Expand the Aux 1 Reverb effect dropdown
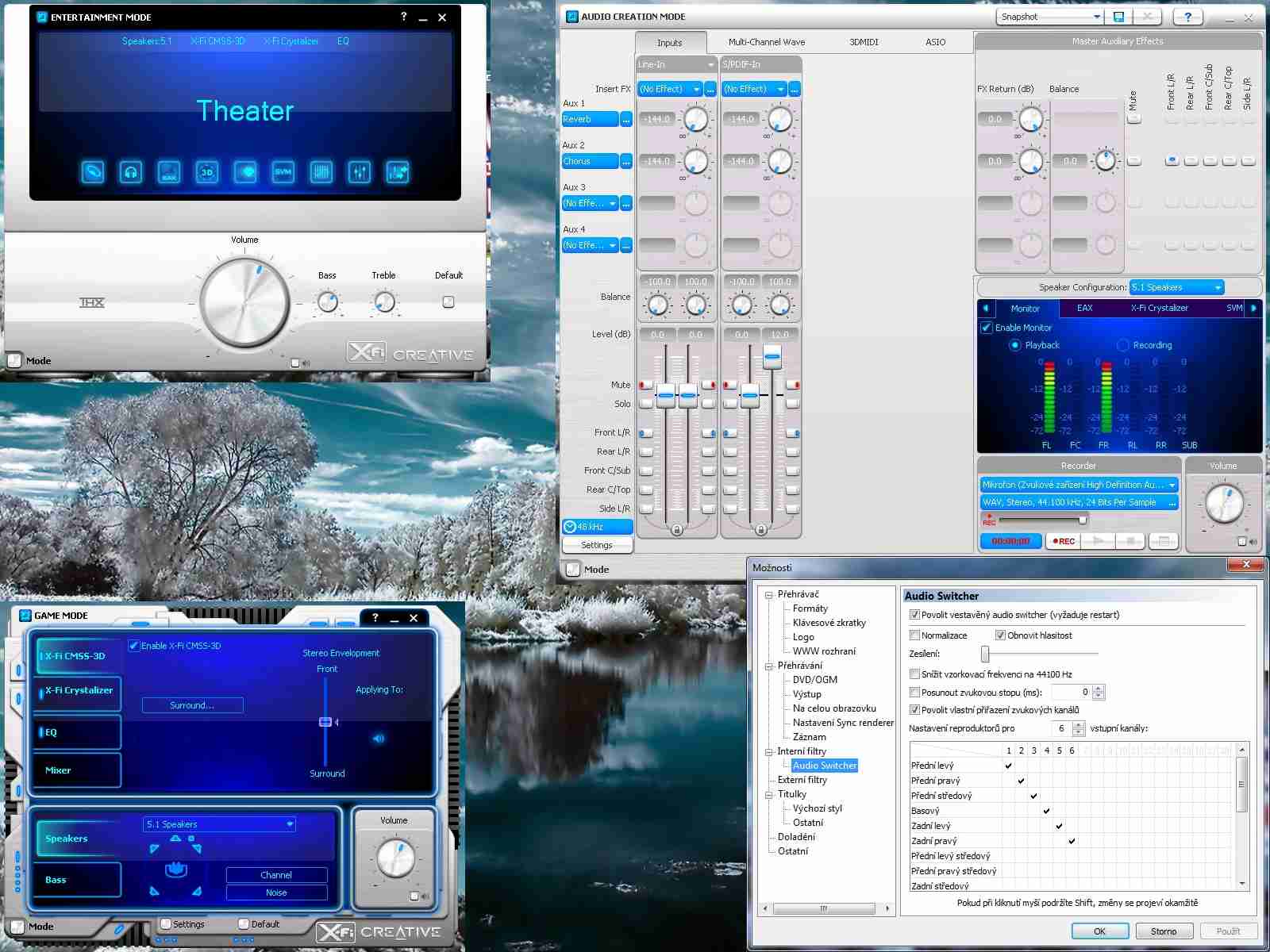Viewport: 1270px width, 952px height. click(x=590, y=119)
